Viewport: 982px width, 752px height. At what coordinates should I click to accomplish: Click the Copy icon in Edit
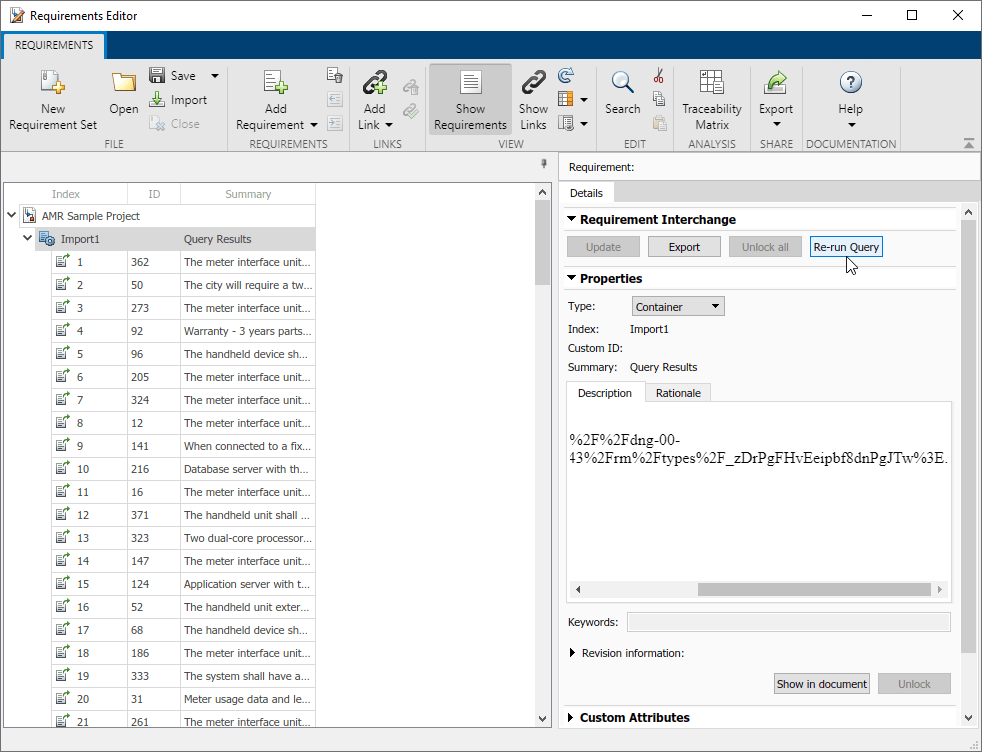pos(659,99)
